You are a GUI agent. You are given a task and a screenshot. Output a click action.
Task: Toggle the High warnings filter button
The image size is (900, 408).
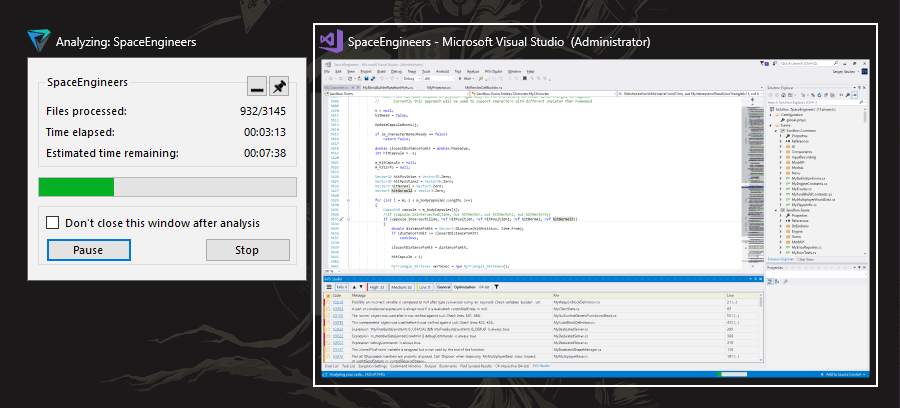377,287
